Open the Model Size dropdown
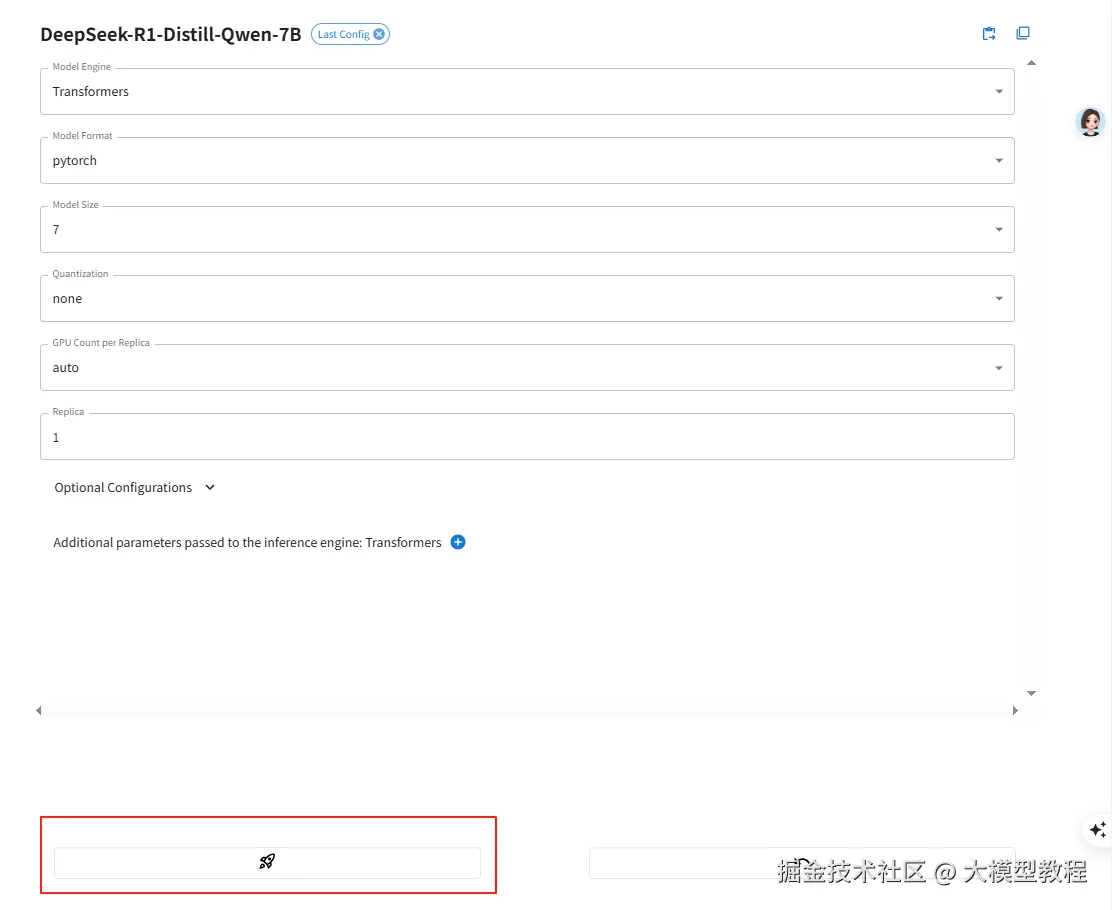Viewport: 1112px width, 910px height. coord(527,229)
